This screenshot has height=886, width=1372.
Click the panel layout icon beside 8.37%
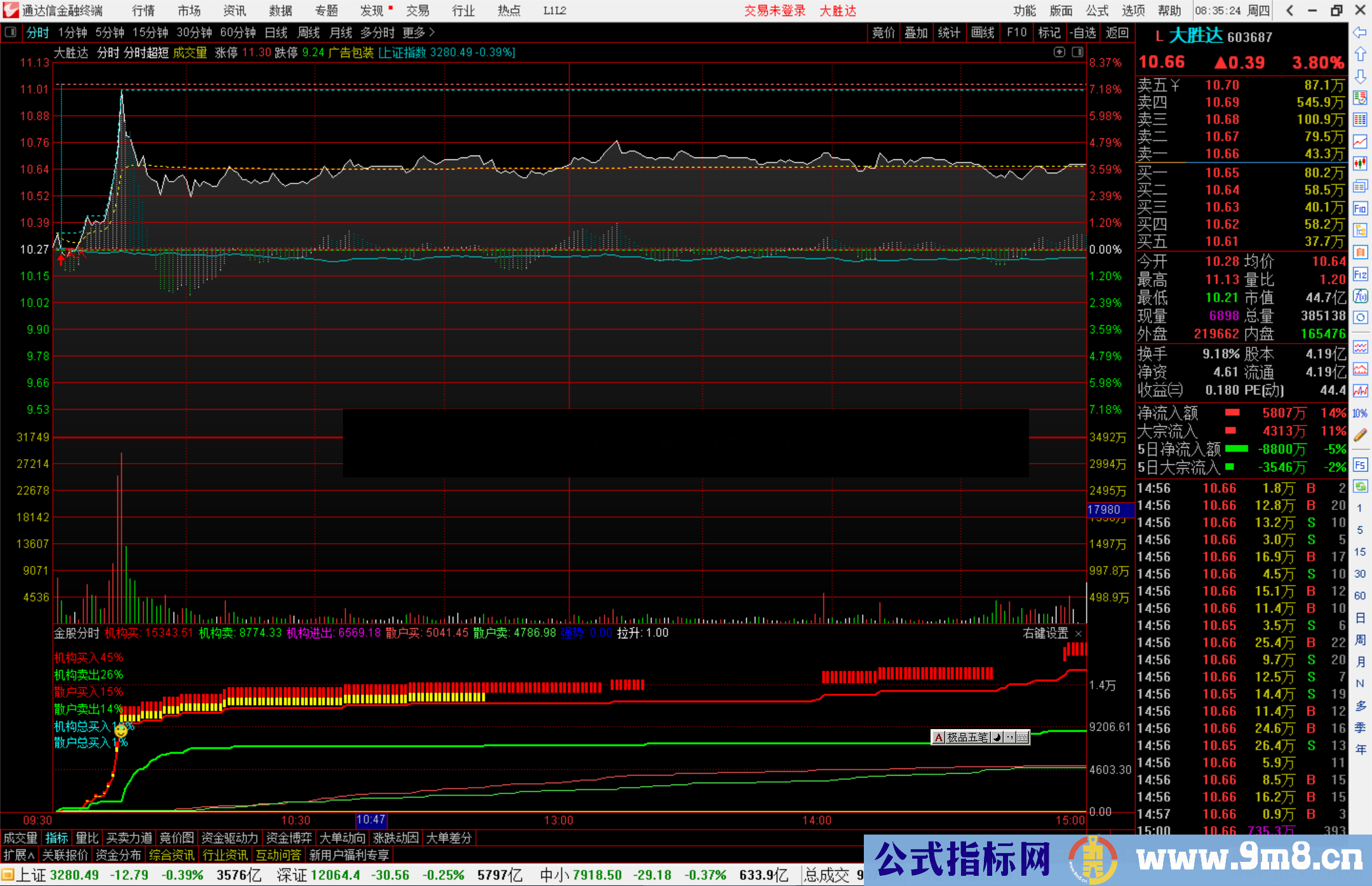click(x=1077, y=52)
